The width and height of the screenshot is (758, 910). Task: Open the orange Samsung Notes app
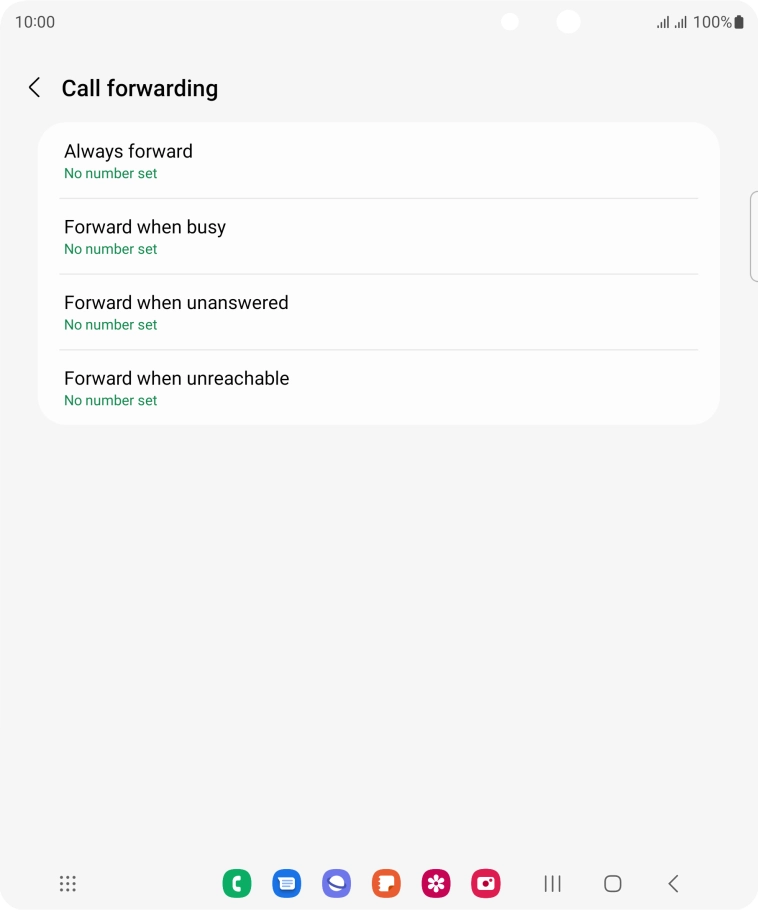point(386,883)
